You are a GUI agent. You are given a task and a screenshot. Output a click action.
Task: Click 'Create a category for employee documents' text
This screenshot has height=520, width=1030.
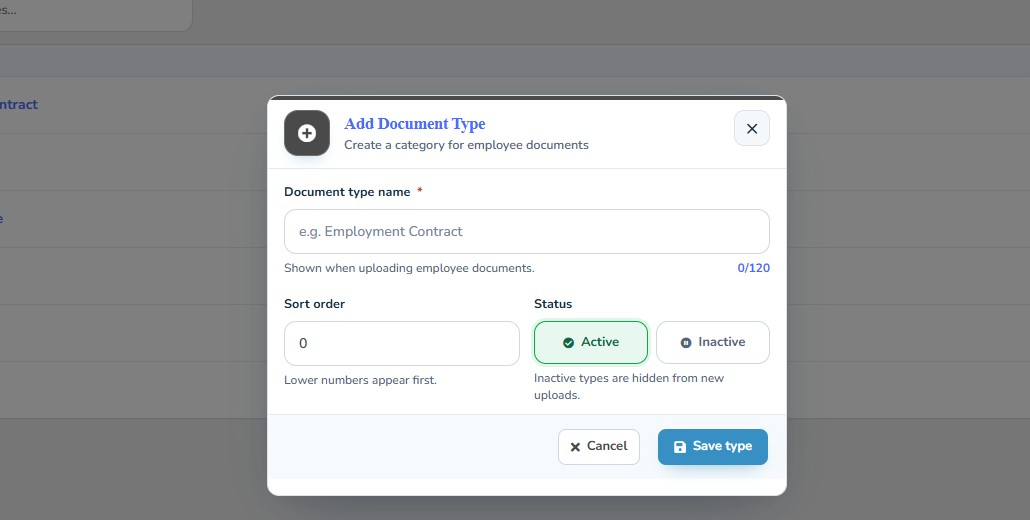click(x=466, y=145)
